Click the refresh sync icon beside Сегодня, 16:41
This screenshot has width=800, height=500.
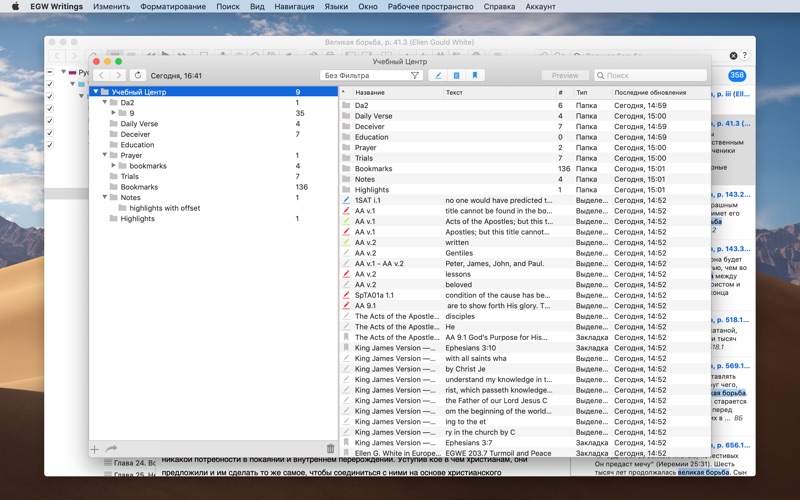138,76
